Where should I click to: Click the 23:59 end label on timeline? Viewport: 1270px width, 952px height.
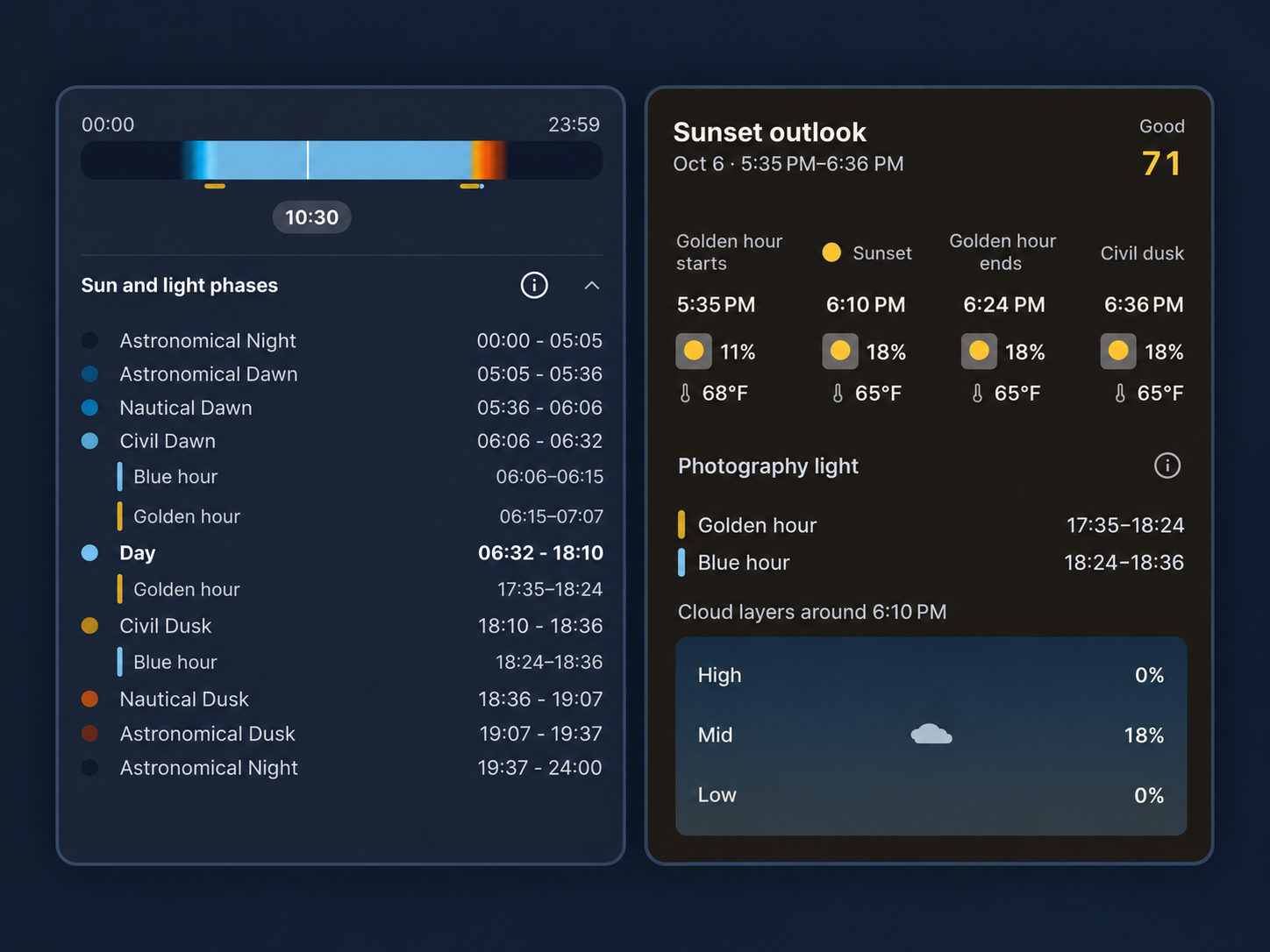[574, 124]
